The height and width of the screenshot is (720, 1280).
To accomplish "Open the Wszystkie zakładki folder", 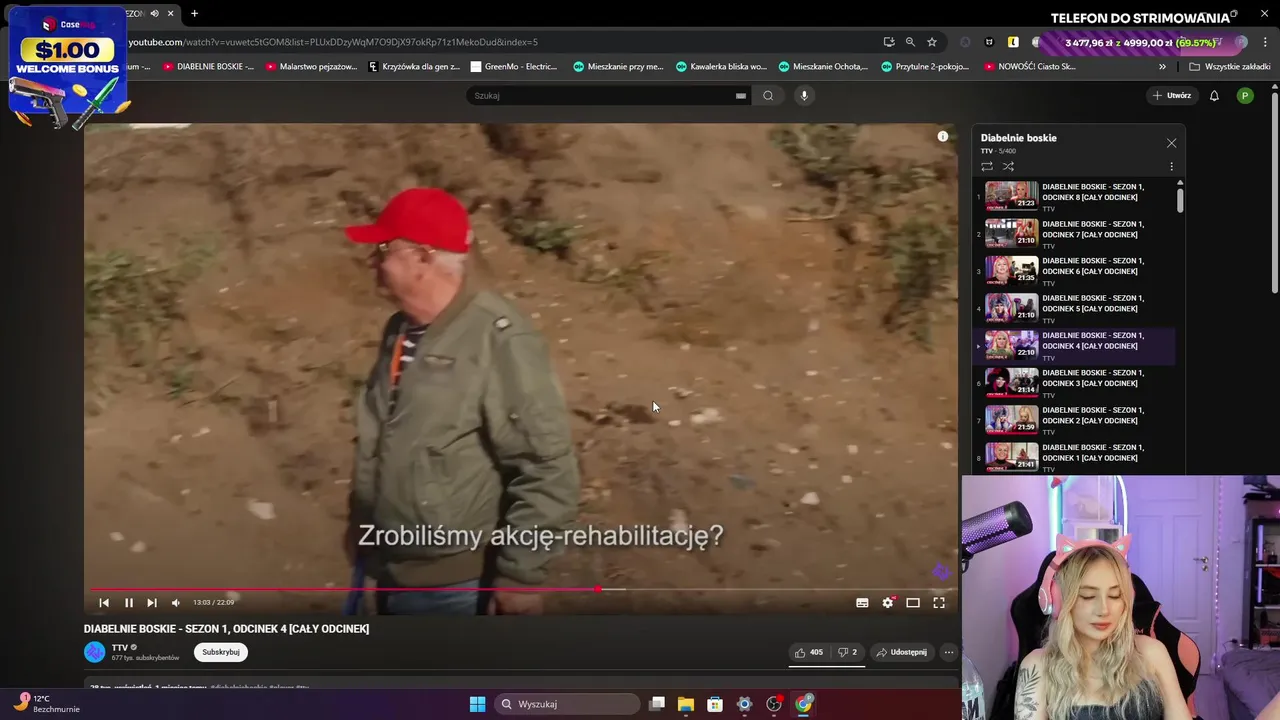I will [1230, 67].
